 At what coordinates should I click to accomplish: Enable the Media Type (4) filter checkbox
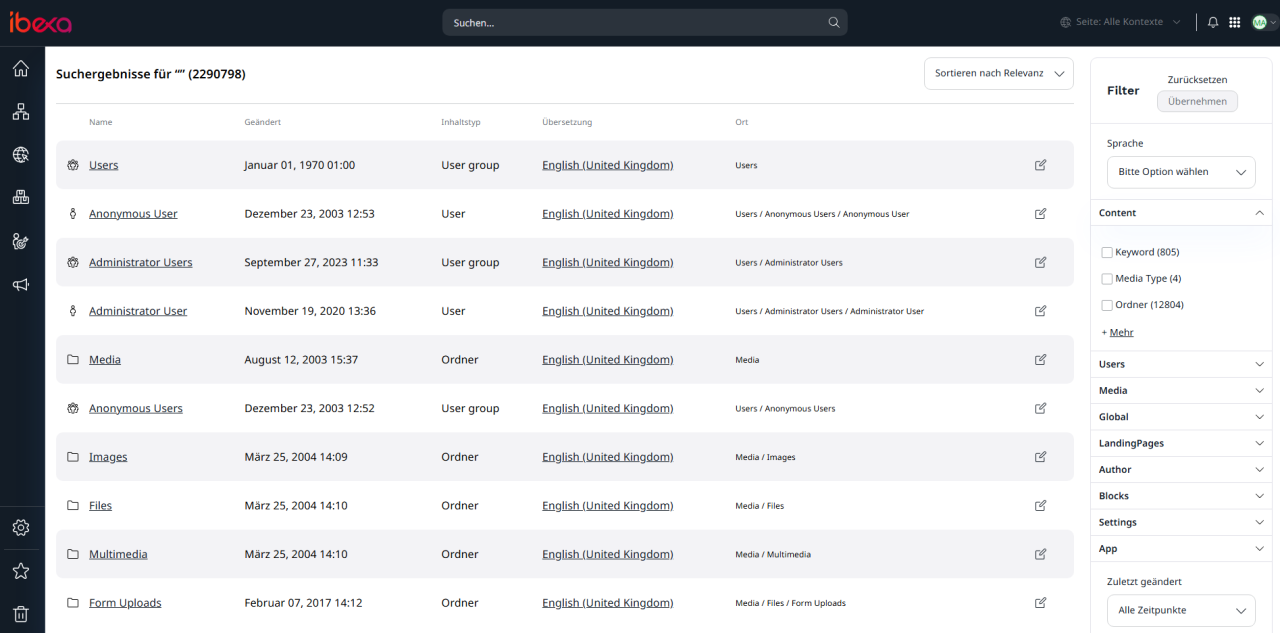[x=1107, y=279]
